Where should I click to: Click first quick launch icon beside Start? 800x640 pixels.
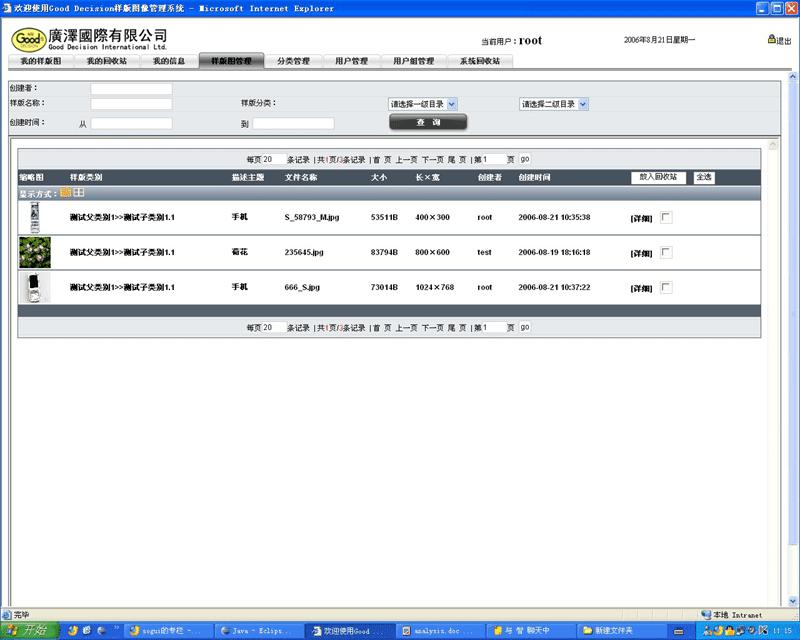pos(72,631)
